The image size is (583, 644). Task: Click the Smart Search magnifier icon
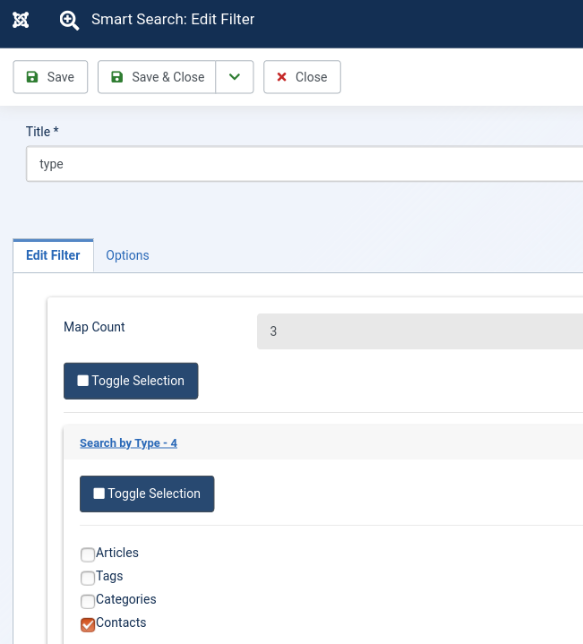click(x=69, y=20)
